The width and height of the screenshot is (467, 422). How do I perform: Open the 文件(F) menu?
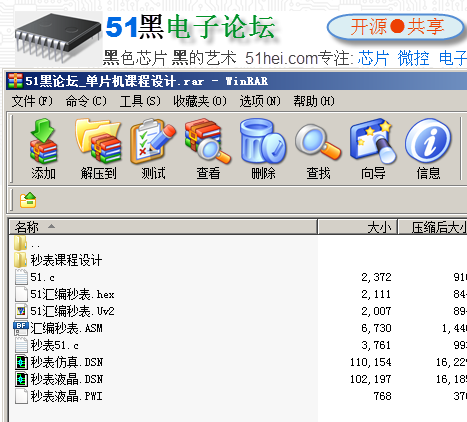pos(32,101)
